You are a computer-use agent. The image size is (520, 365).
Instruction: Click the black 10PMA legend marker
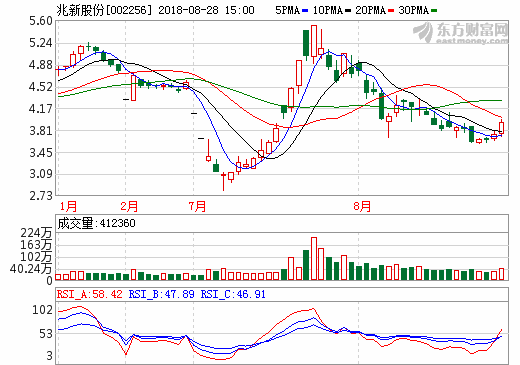pos(348,11)
